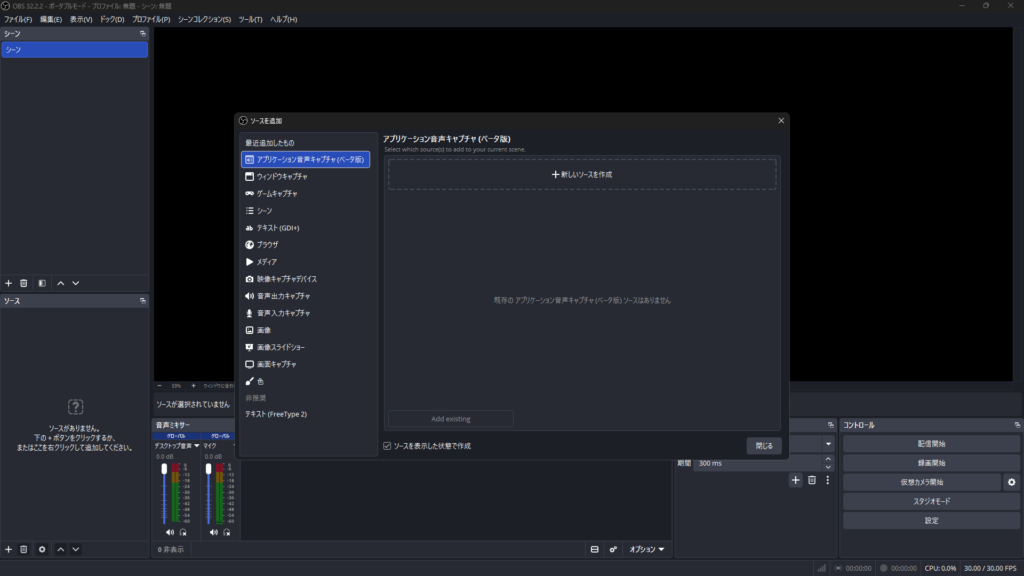Toggle audio mixer layout icon
Image resolution: width=1024 pixels, height=576 pixels.
594,550
